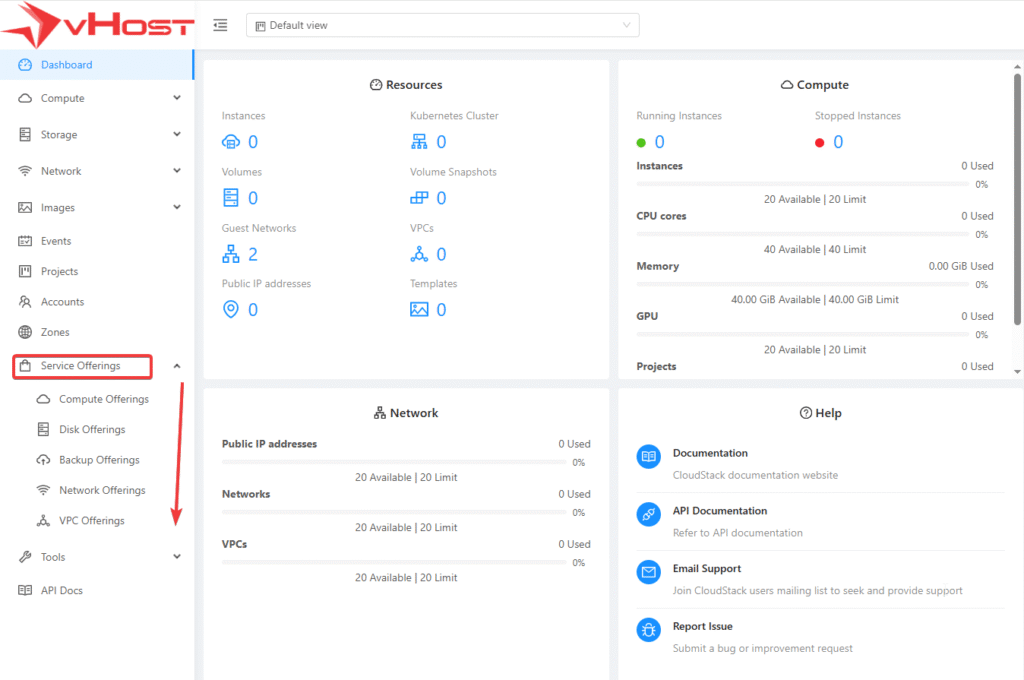
Task: Open the Events sidebar item
Action: [x=56, y=241]
